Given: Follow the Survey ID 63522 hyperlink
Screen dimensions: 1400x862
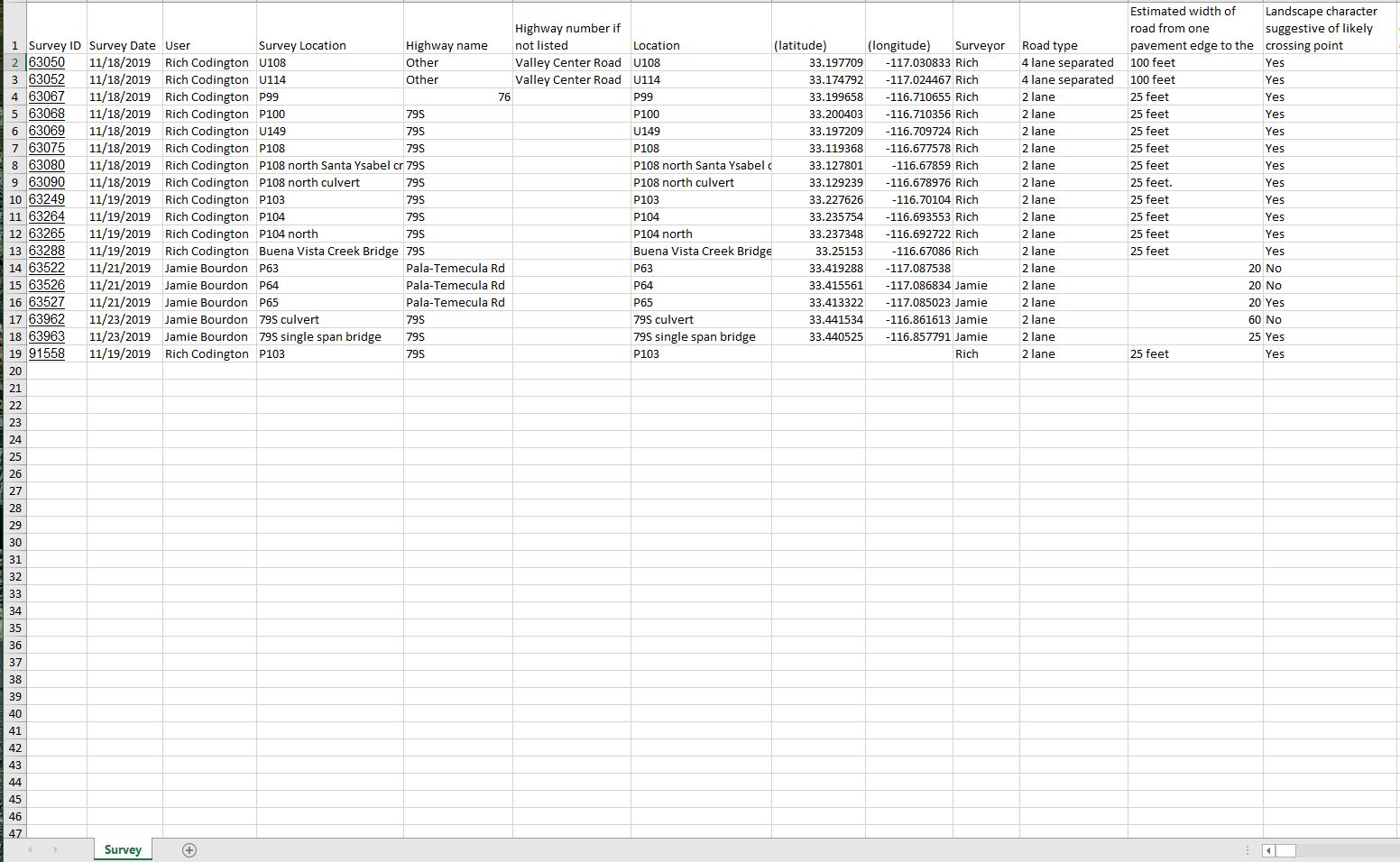Looking at the screenshot, I should [x=47, y=268].
